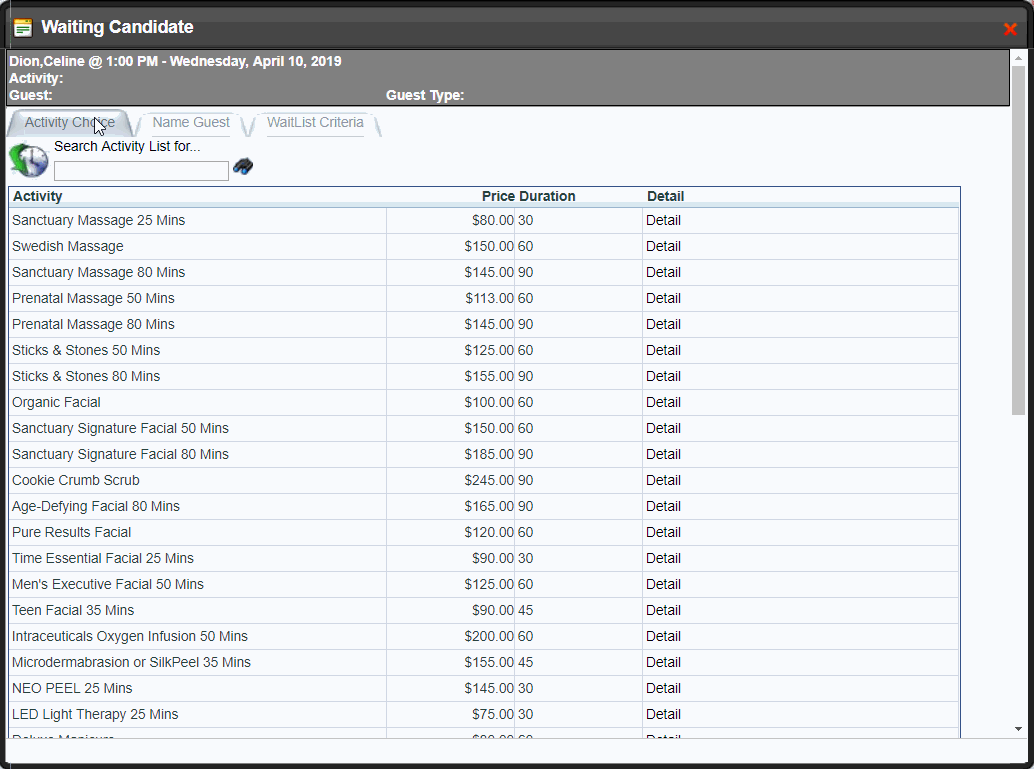This screenshot has height=769, width=1034.
Task: Click the vertical scrollbar thumb
Action: coord(1018,240)
